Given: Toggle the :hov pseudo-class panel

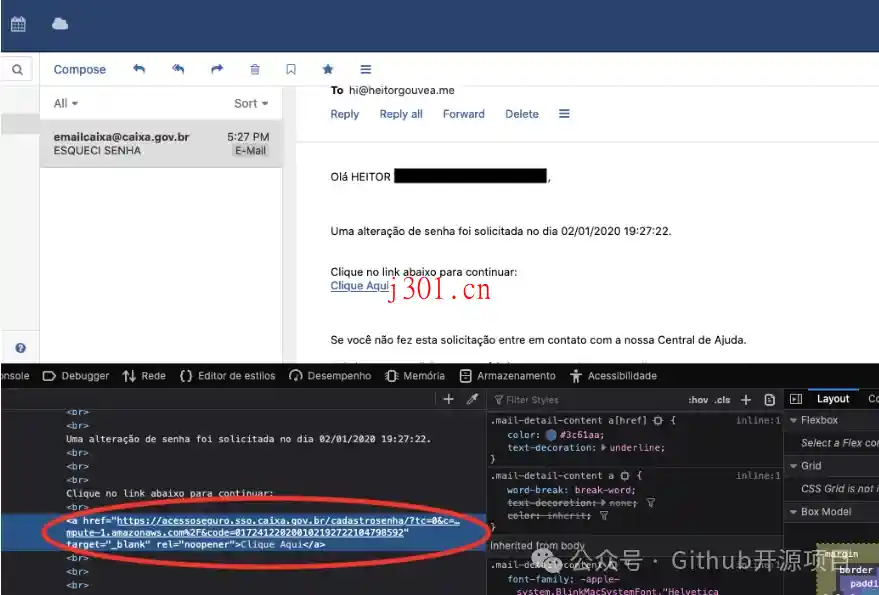Looking at the screenshot, I should [x=700, y=398].
